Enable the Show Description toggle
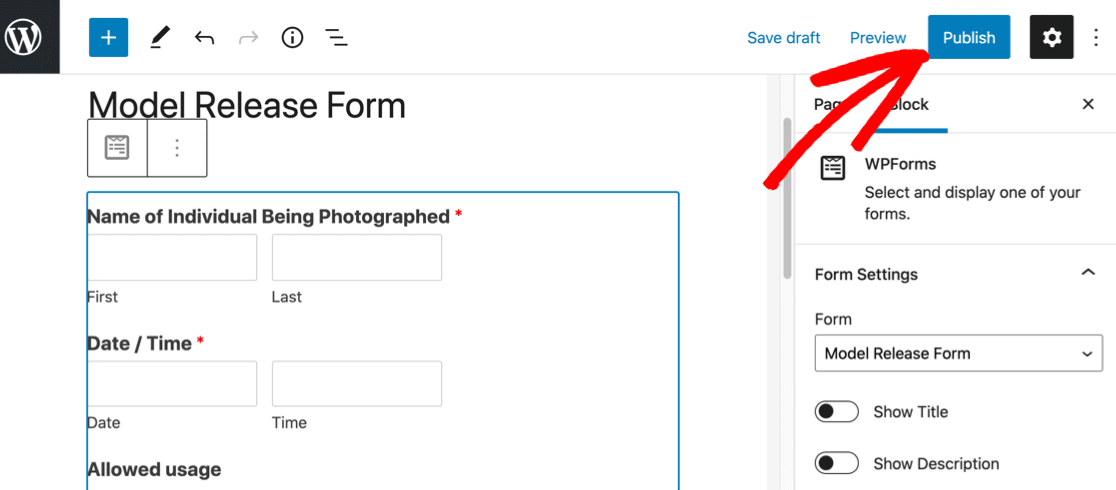1116x490 pixels. click(x=837, y=463)
